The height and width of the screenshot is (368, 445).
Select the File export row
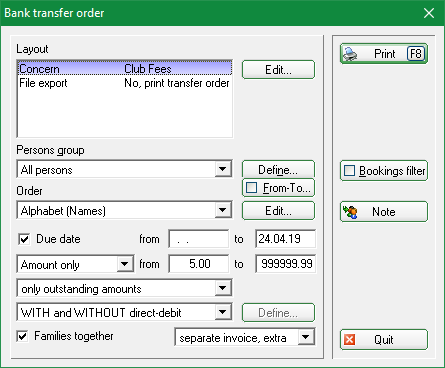(x=125, y=83)
